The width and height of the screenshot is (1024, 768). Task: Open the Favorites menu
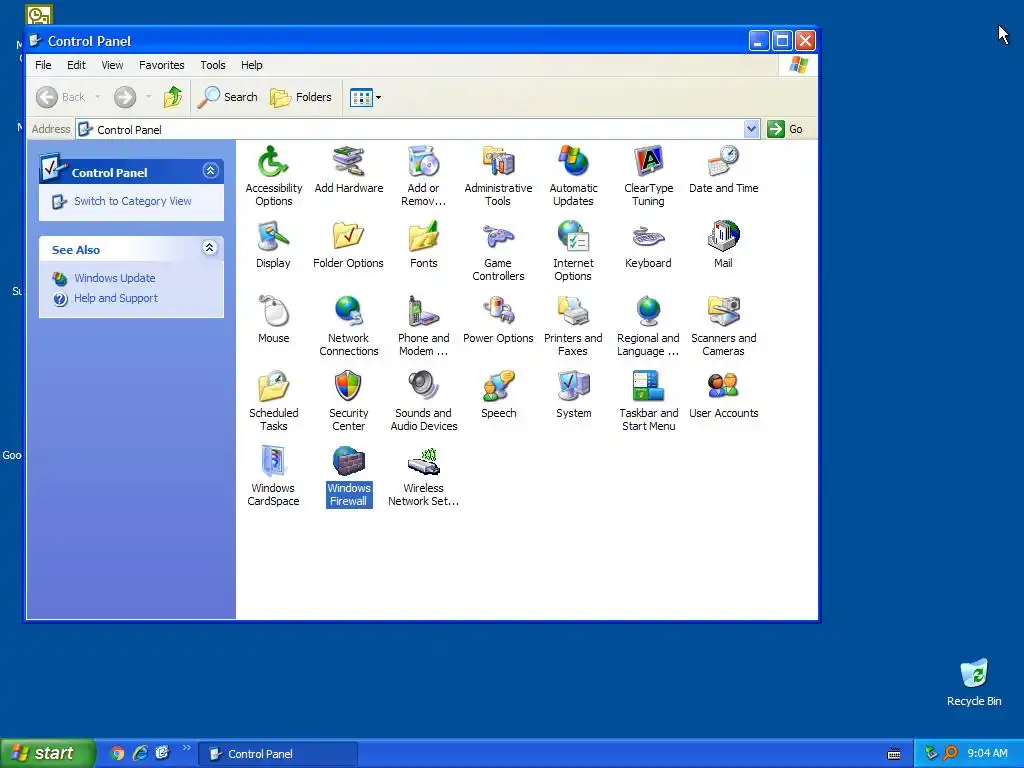pos(161,65)
